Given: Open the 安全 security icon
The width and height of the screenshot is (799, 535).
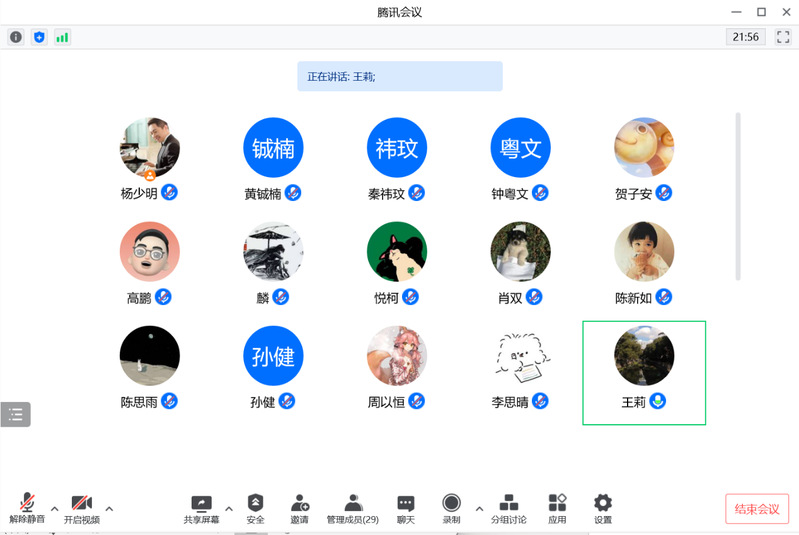Looking at the screenshot, I should [x=255, y=504].
